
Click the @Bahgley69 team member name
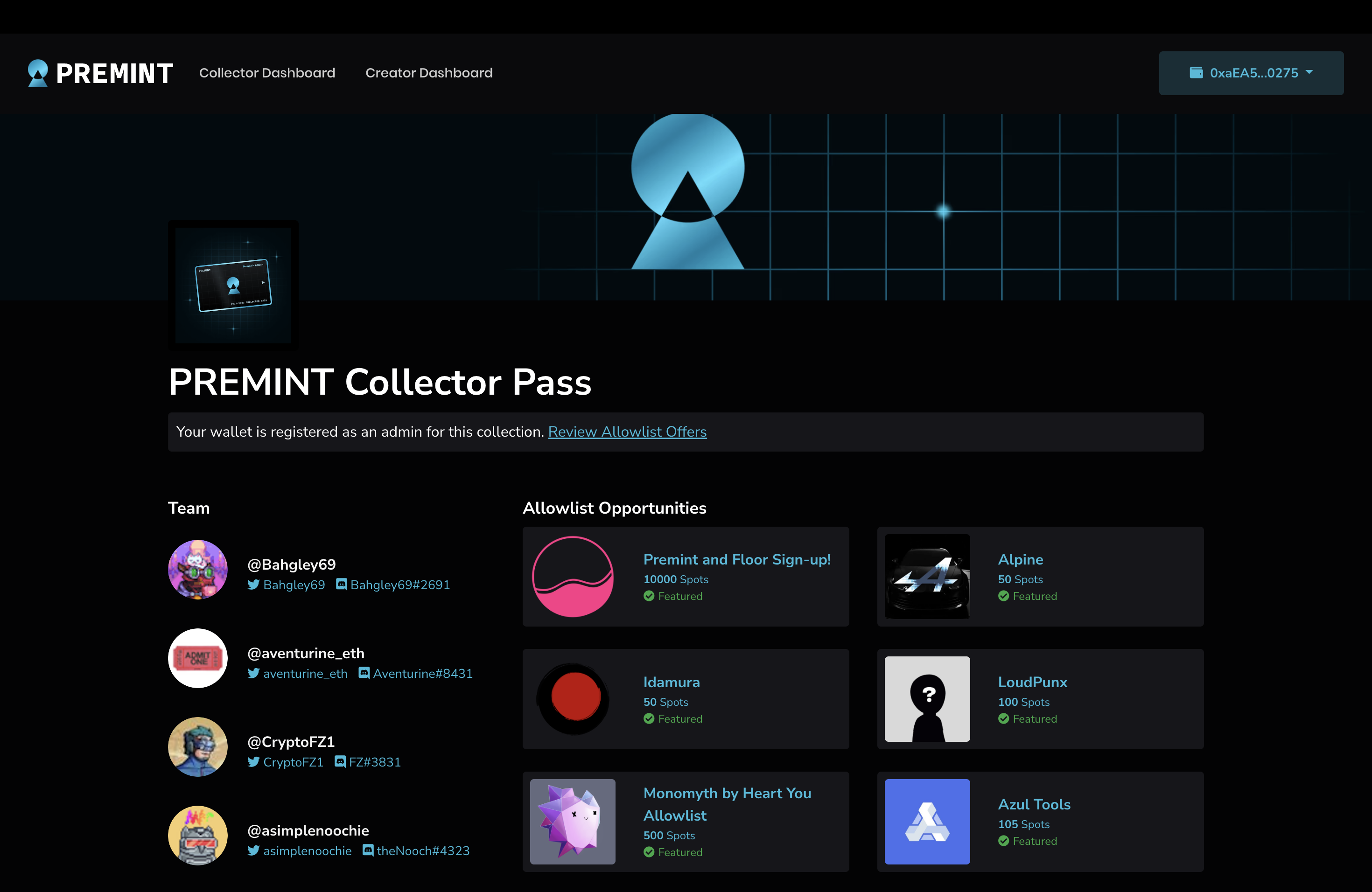click(x=291, y=564)
